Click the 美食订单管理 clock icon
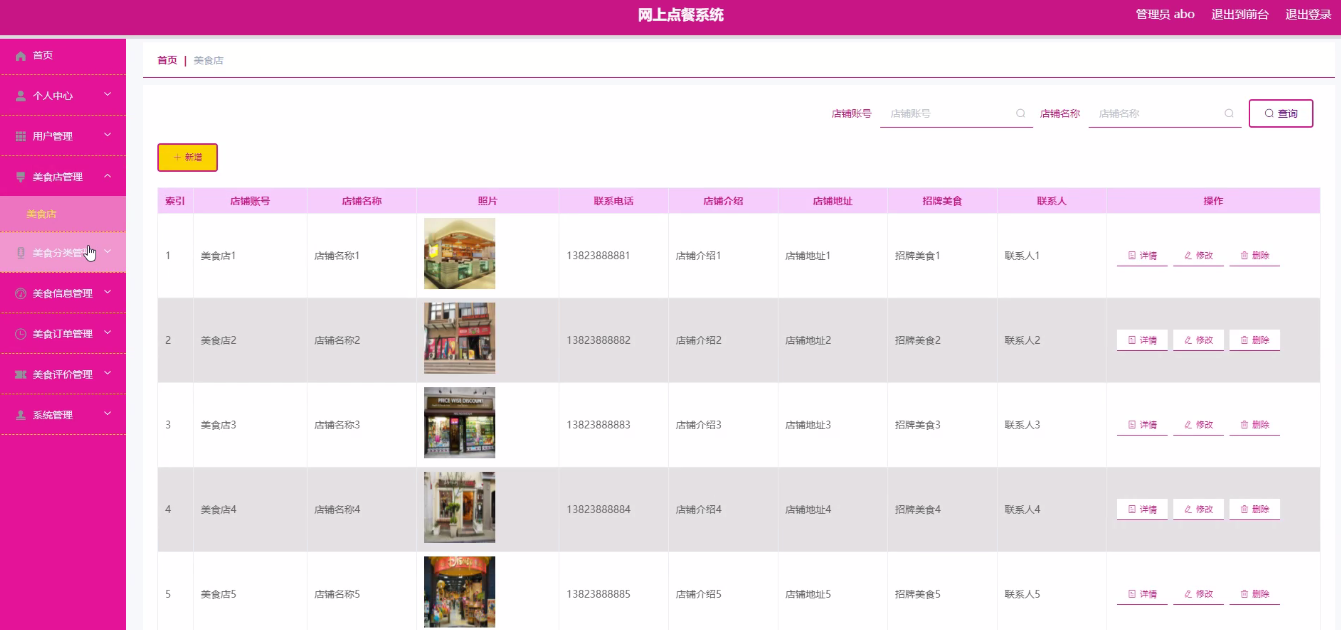The height and width of the screenshot is (630, 1341). 19,333
